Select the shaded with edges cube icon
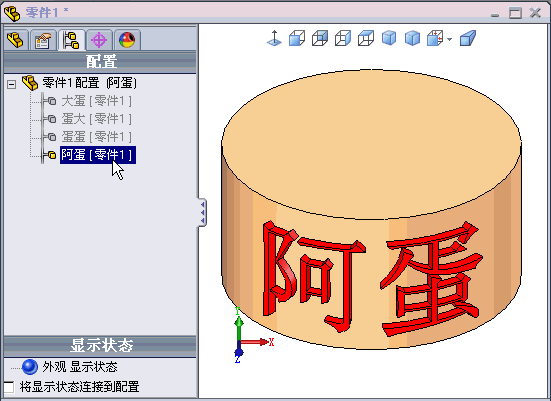This screenshot has width=551, height=401. 389,38
